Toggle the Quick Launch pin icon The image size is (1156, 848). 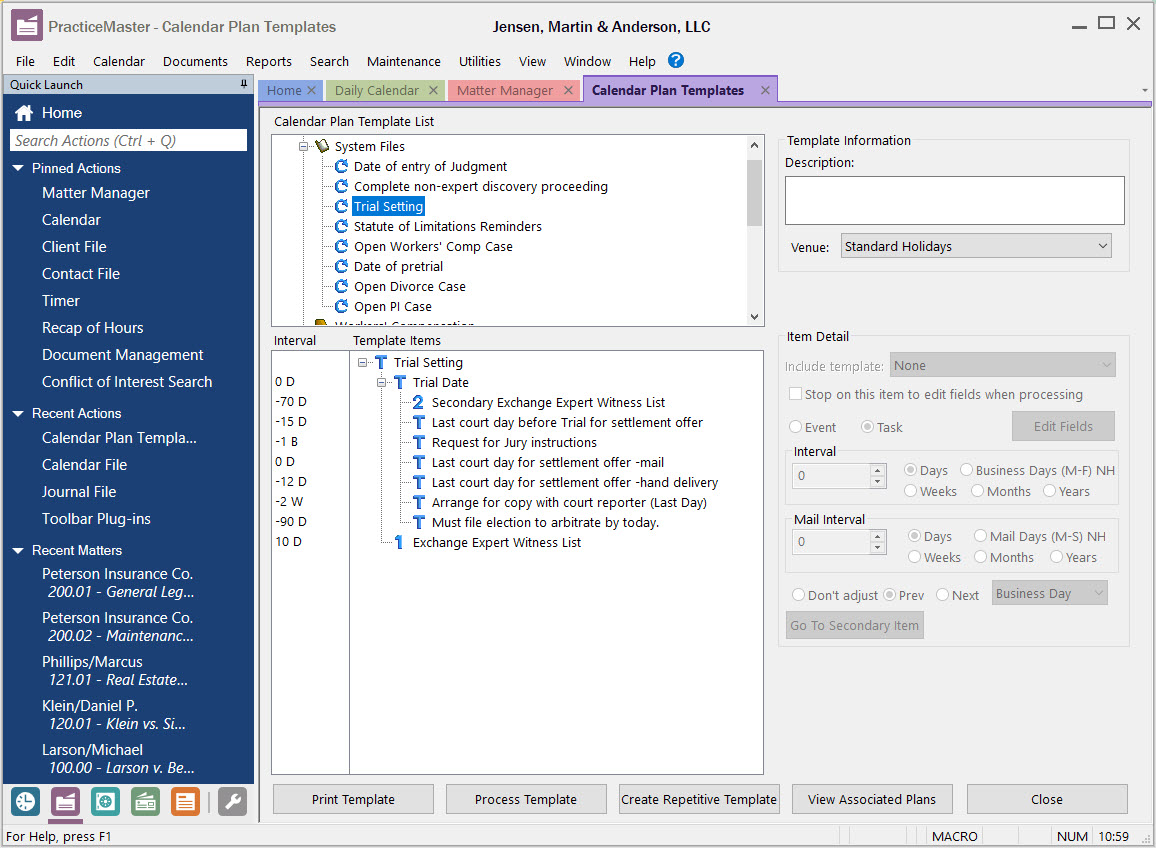243,84
